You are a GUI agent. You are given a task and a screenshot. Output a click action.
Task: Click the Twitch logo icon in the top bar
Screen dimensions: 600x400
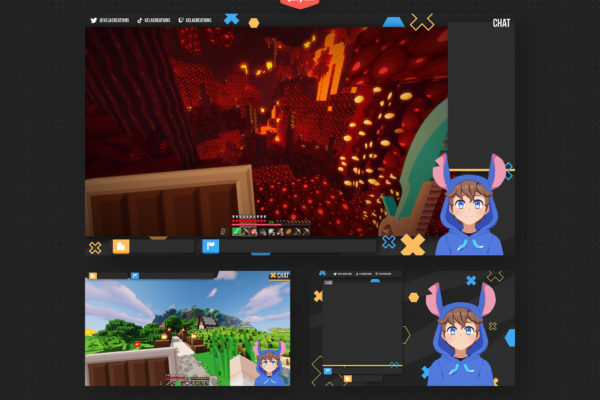(181, 20)
